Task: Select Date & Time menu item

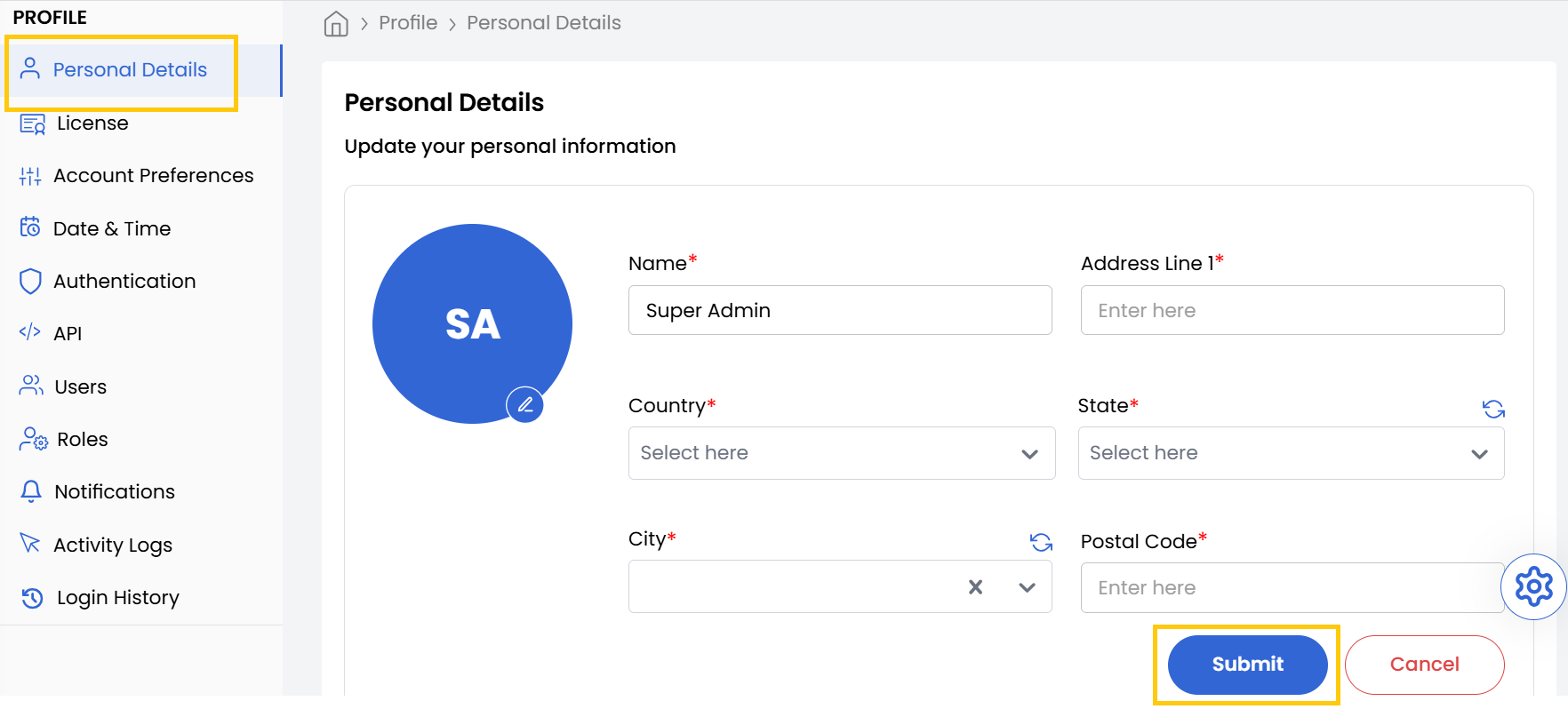Action: (142, 228)
